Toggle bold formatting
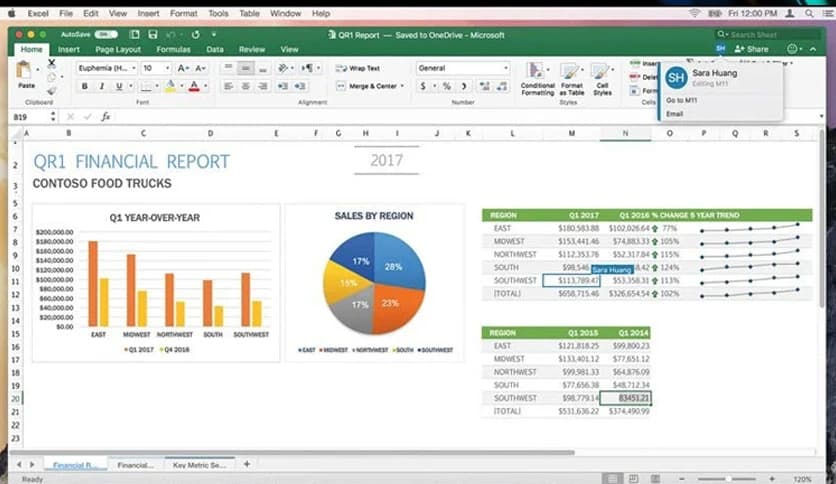This screenshot has width=836, height=484. tap(84, 87)
